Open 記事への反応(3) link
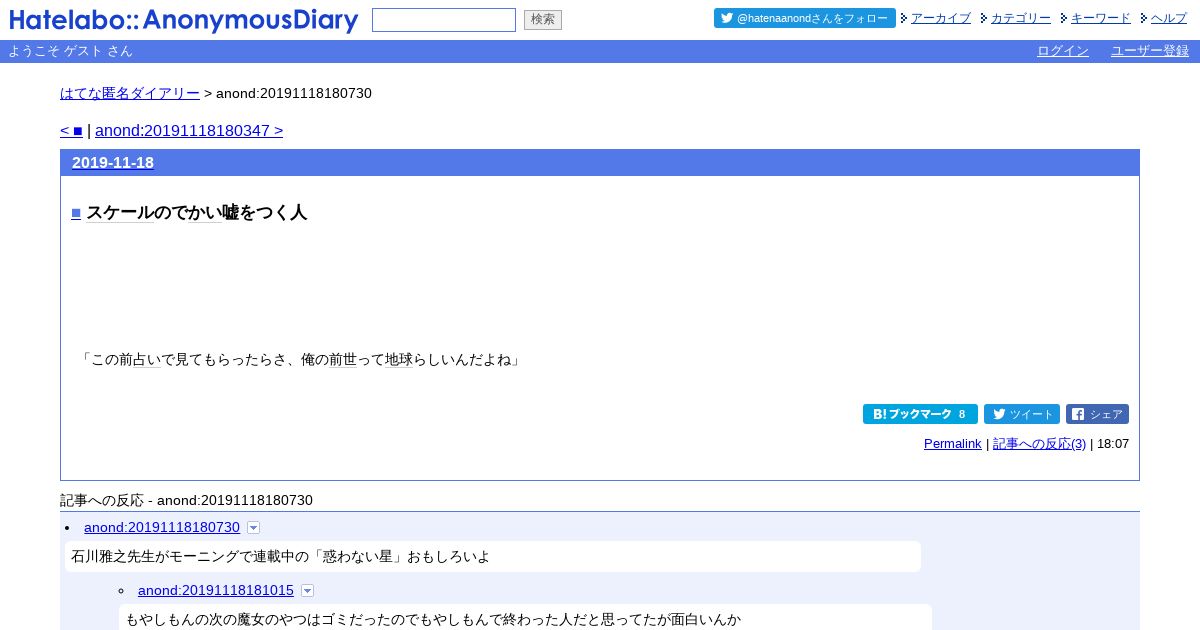The image size is (1200, 630). point(1040,443)
